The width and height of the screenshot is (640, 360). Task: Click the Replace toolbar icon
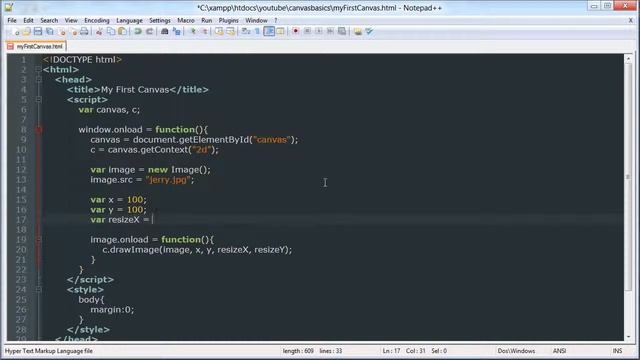[176, 31]
